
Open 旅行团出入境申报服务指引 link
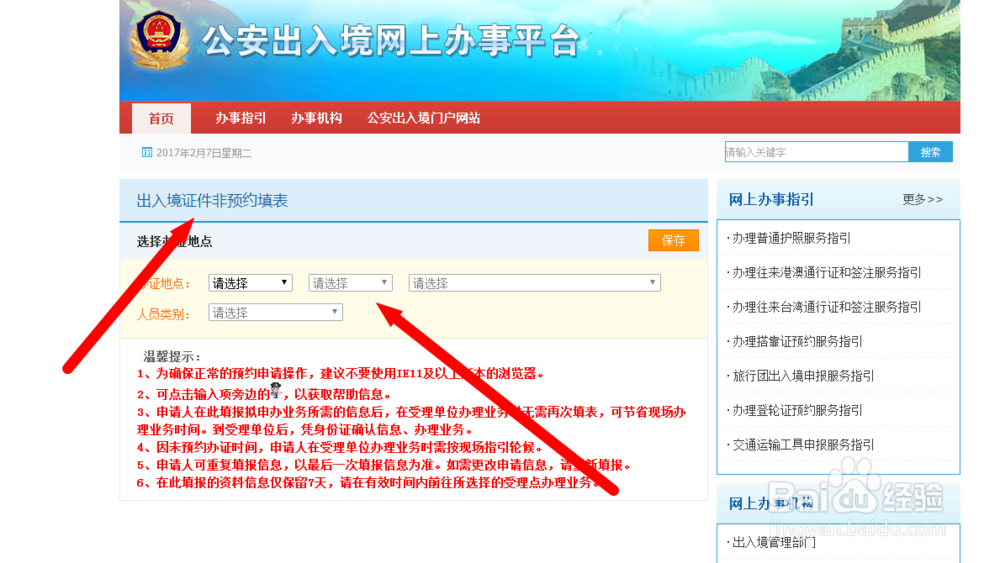(802, 376)
